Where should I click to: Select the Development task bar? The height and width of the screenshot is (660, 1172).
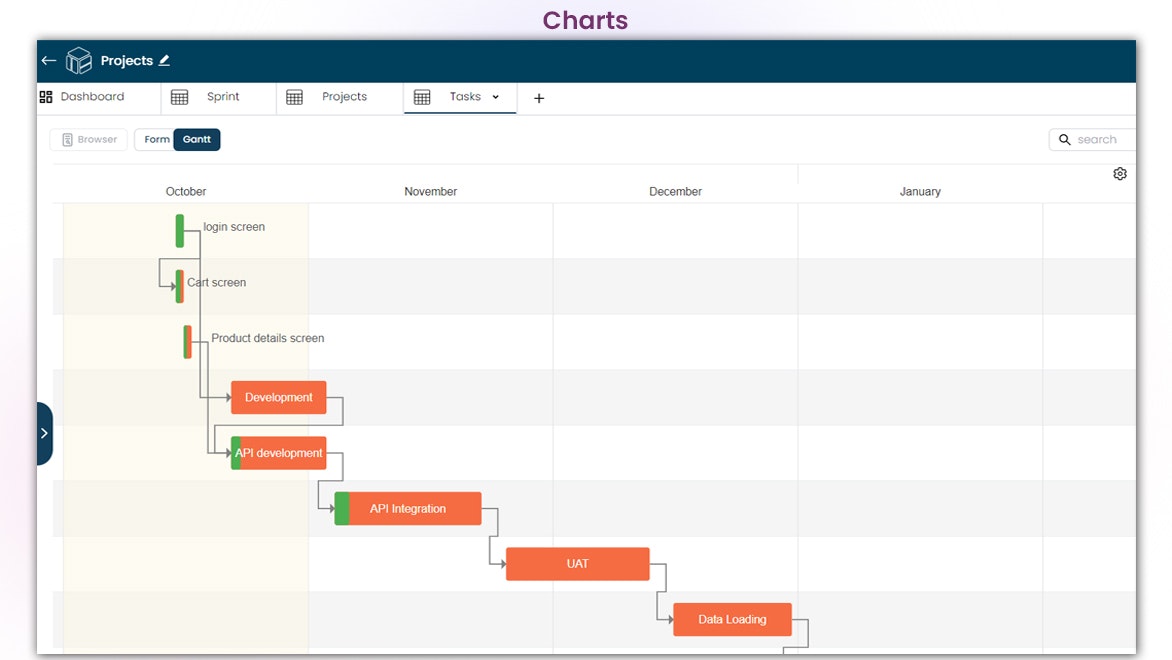pos(279,398)
